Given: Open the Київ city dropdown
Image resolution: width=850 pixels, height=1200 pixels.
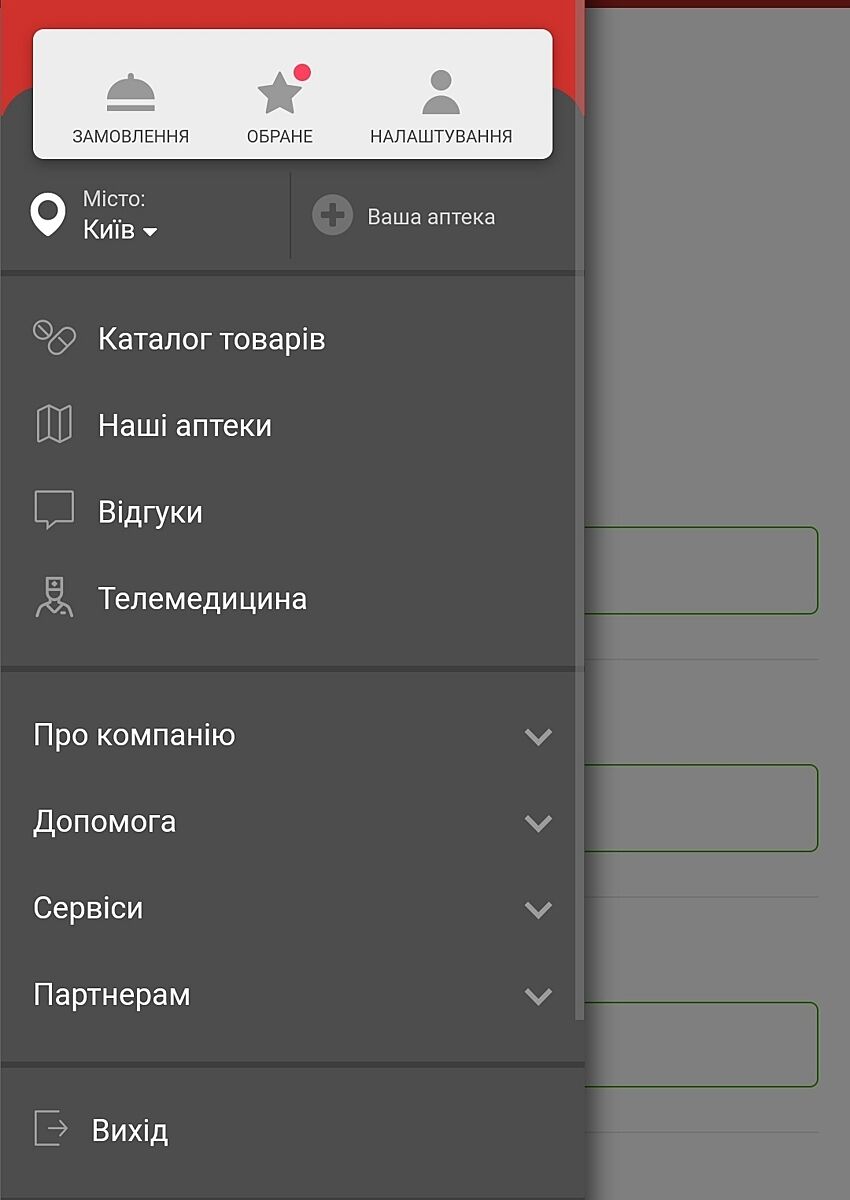Looking at the screenshot, I should (121, 231).
